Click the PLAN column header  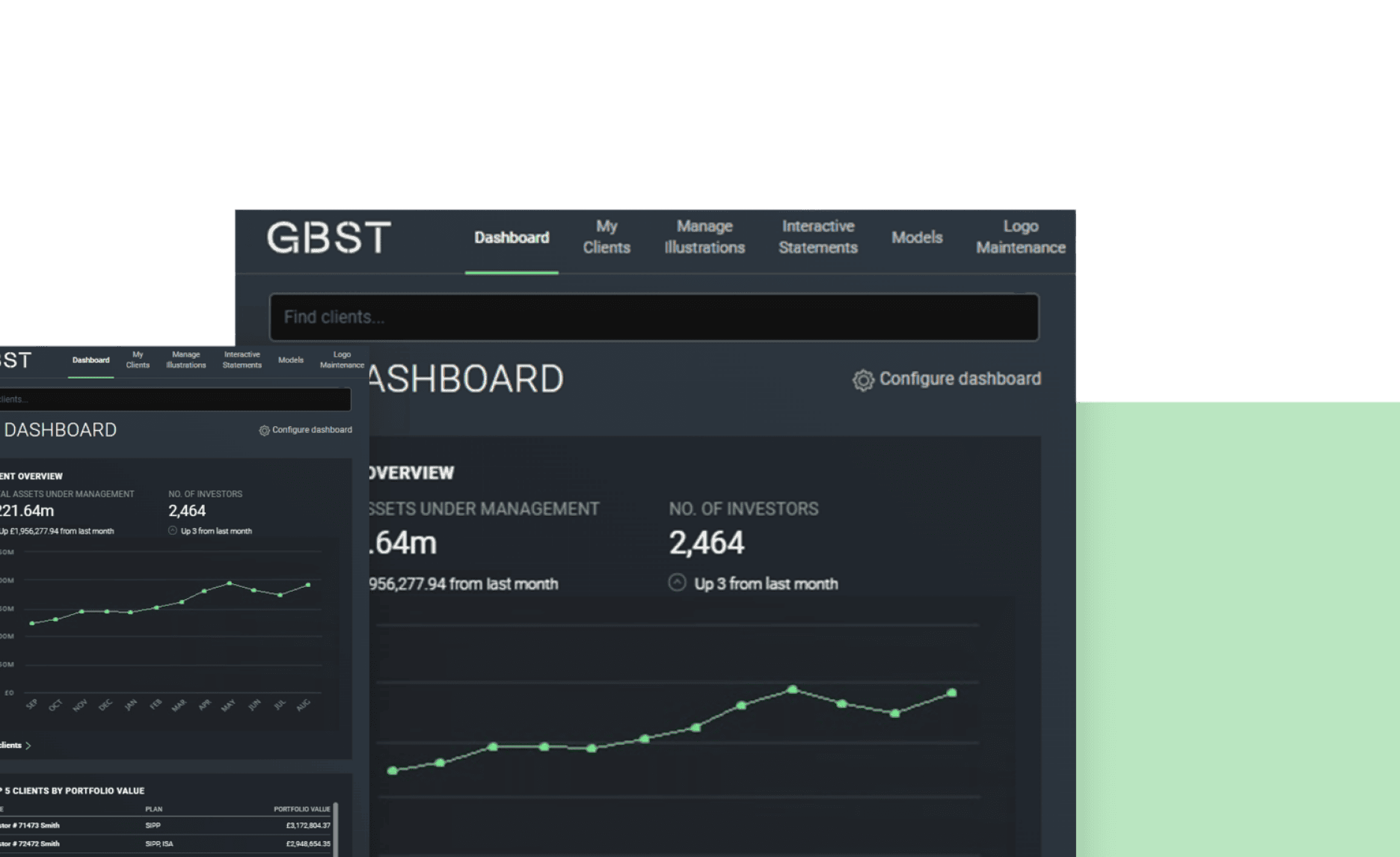[154, 809]
